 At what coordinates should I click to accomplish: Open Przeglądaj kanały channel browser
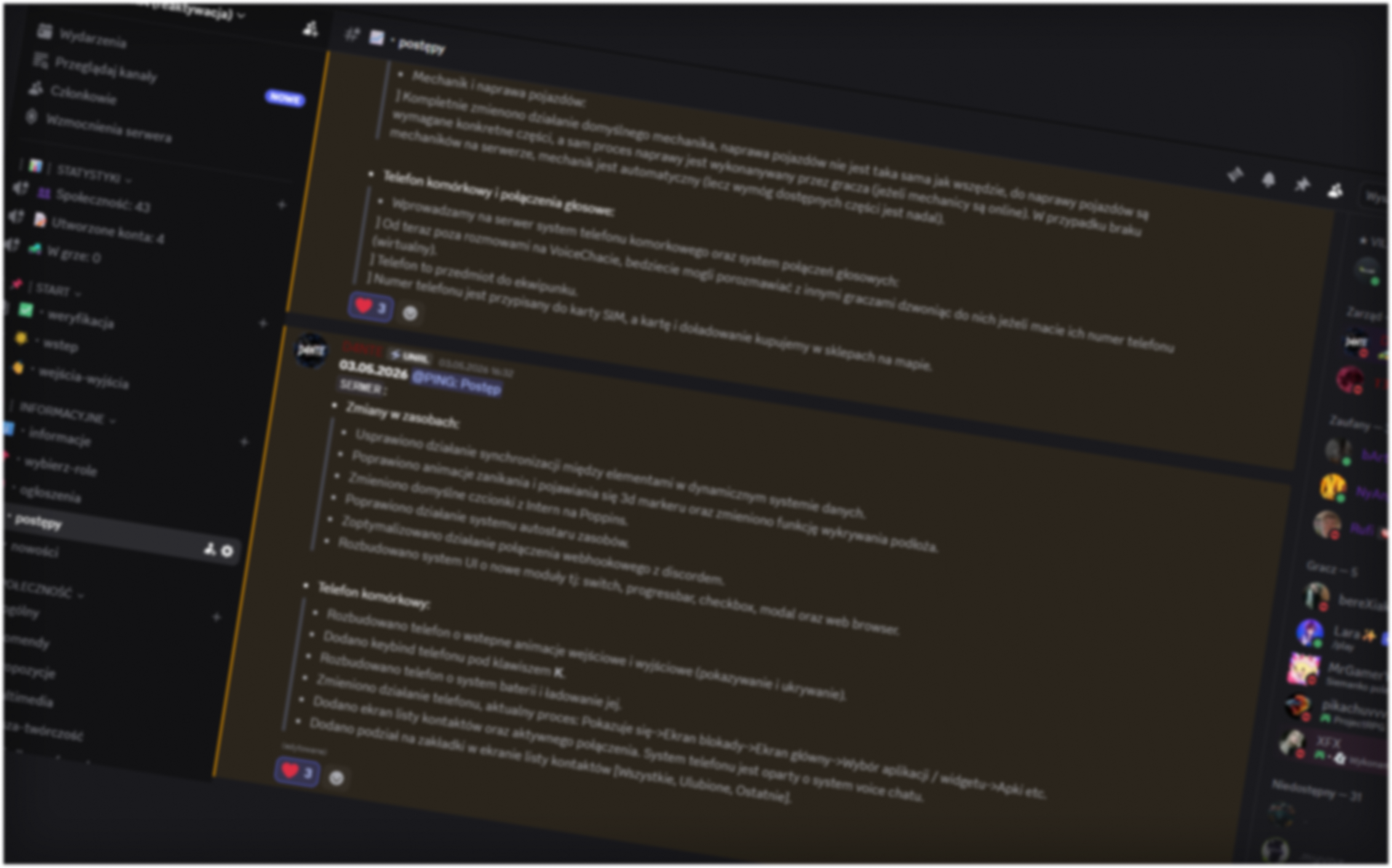coord(106,70)
